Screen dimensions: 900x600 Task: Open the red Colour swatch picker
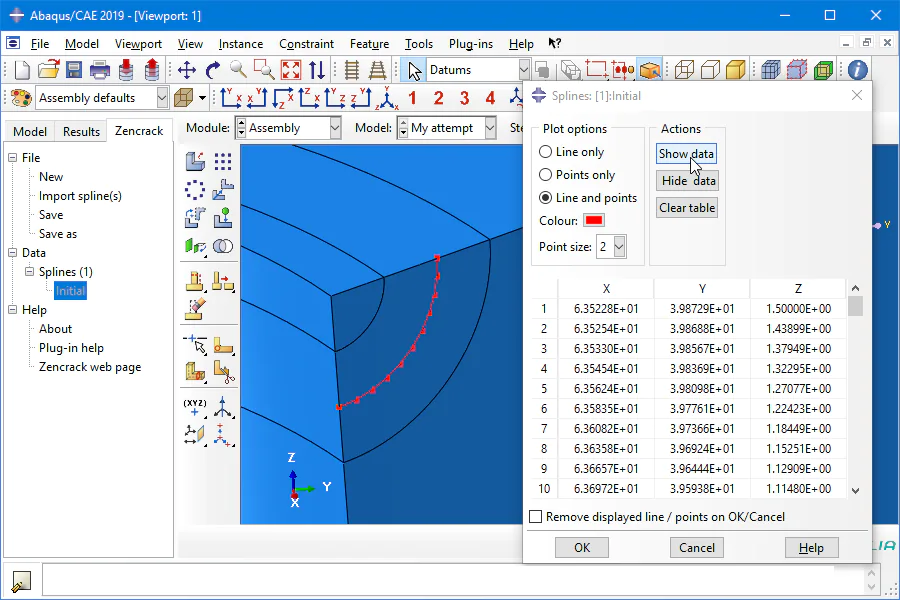tap(593, 220)
